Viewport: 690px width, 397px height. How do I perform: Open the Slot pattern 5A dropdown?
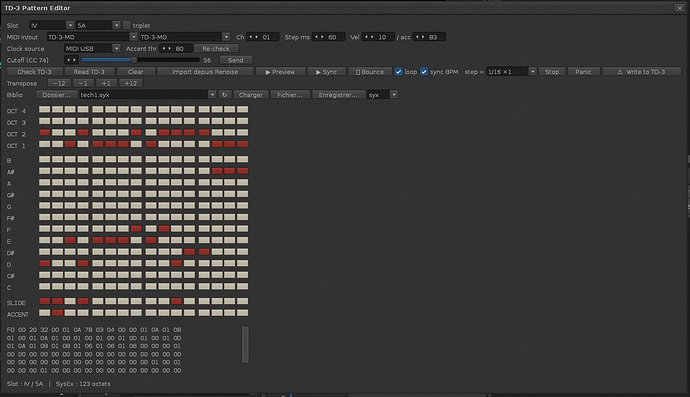(98, 26)
